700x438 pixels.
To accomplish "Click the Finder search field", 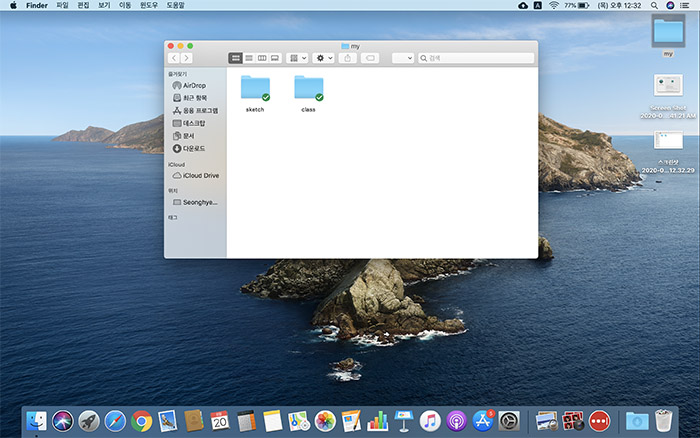I will pyautogui.click(x=476, y=58).
